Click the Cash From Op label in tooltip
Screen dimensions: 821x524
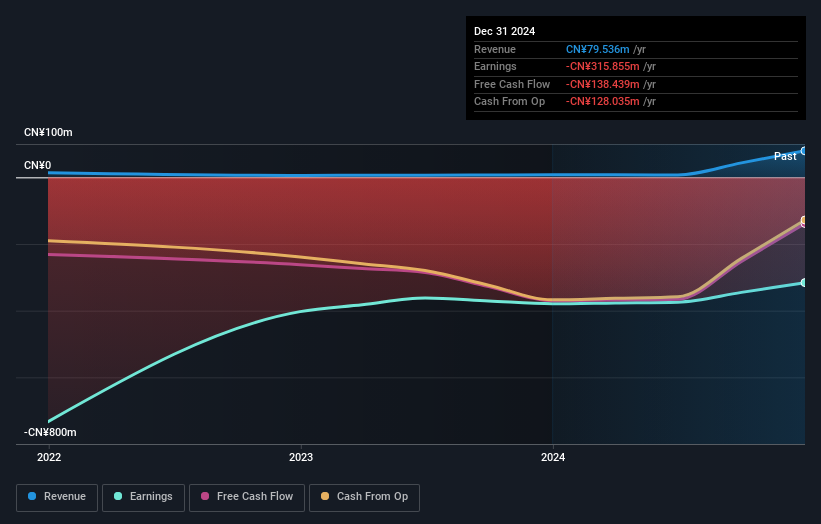(509, 102)
